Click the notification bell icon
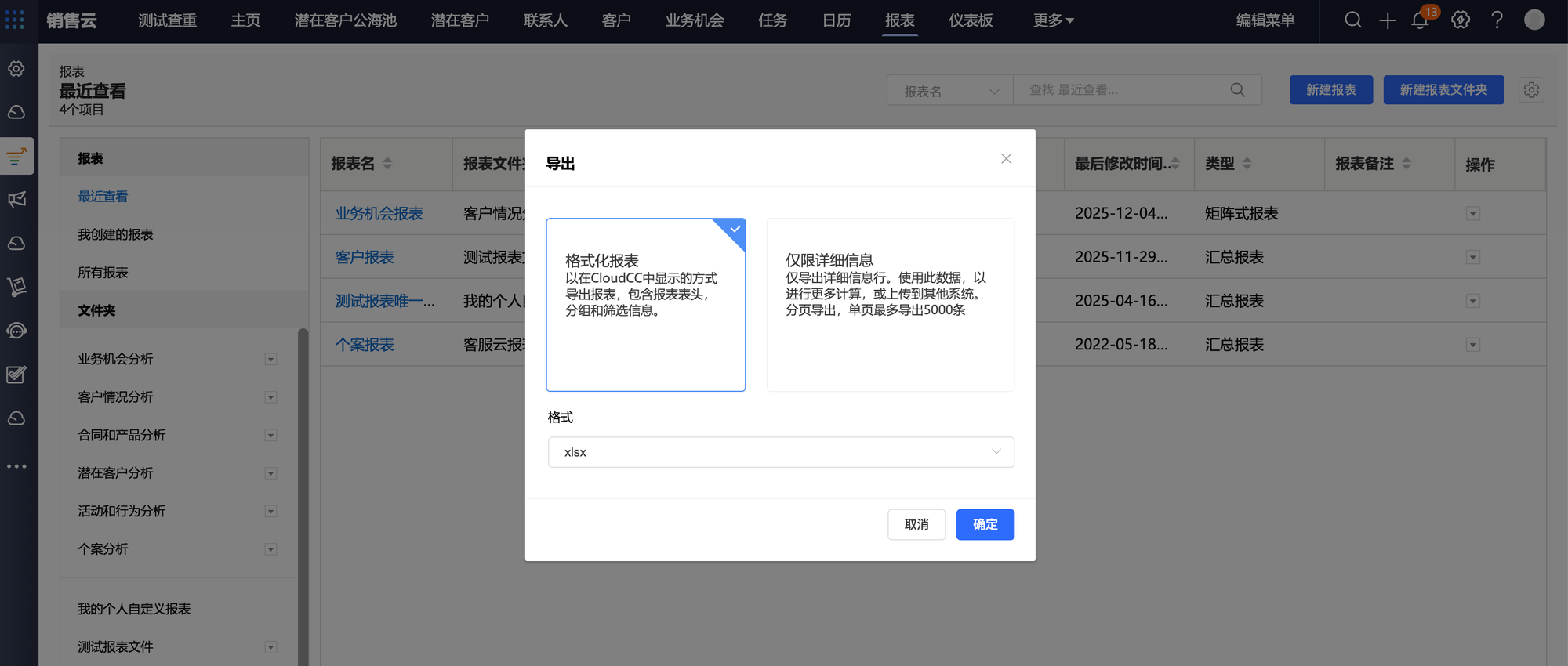Image resolution: width=1568 pixels, height=666 pixels. click(x=1420, y=20)
